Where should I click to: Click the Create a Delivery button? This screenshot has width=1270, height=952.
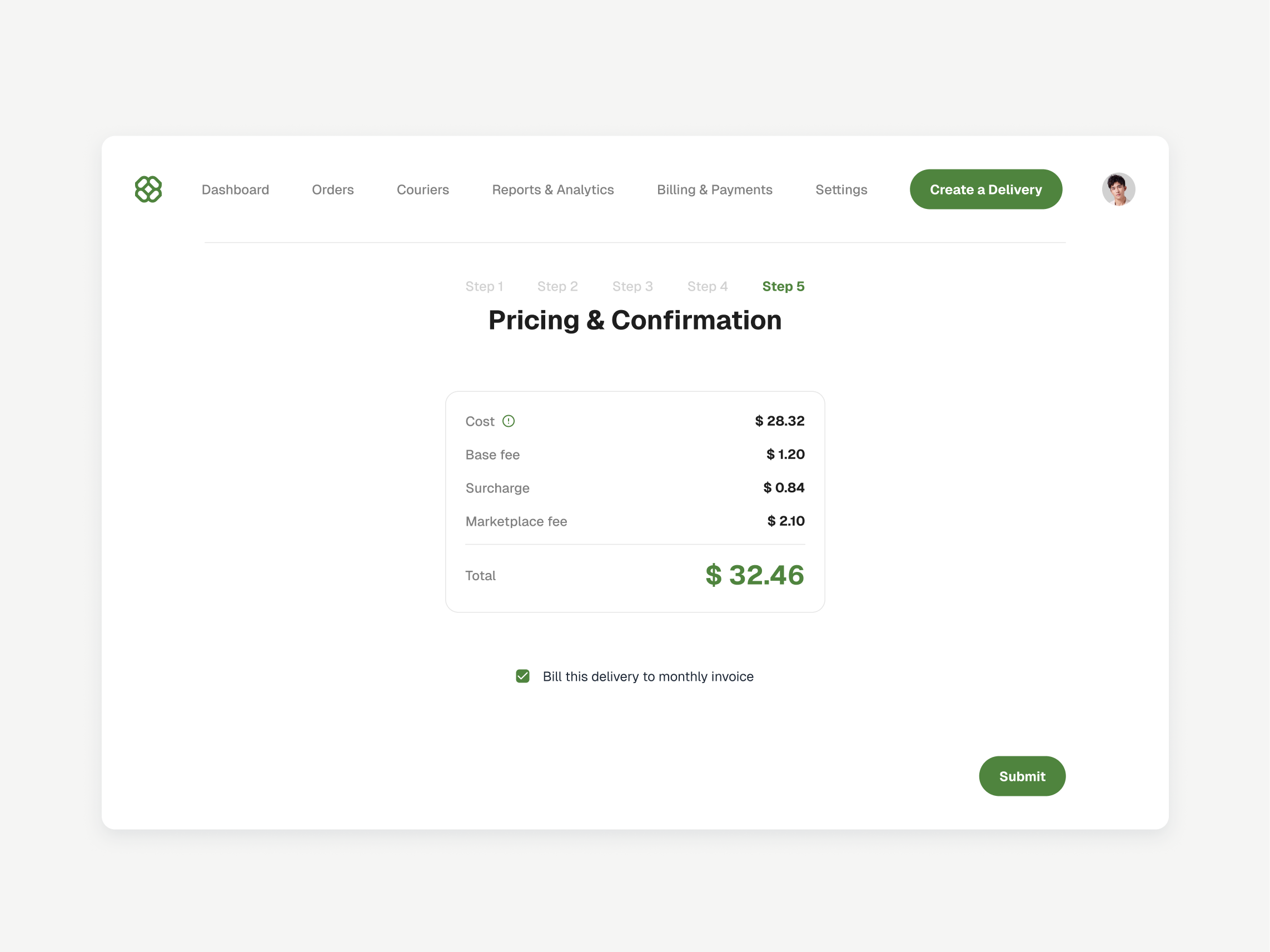(x=985, y=189)
